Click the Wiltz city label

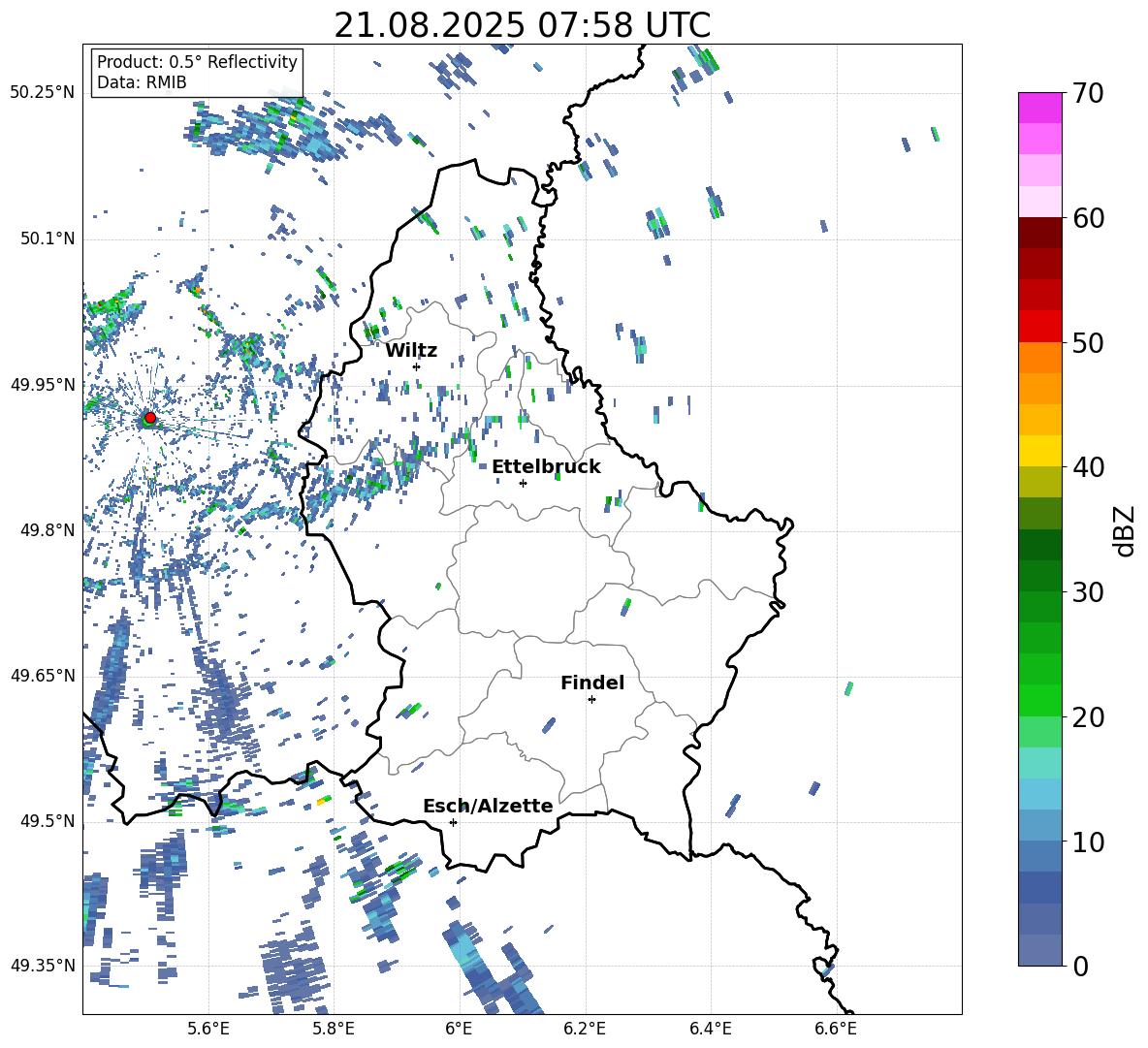[411, 351]
